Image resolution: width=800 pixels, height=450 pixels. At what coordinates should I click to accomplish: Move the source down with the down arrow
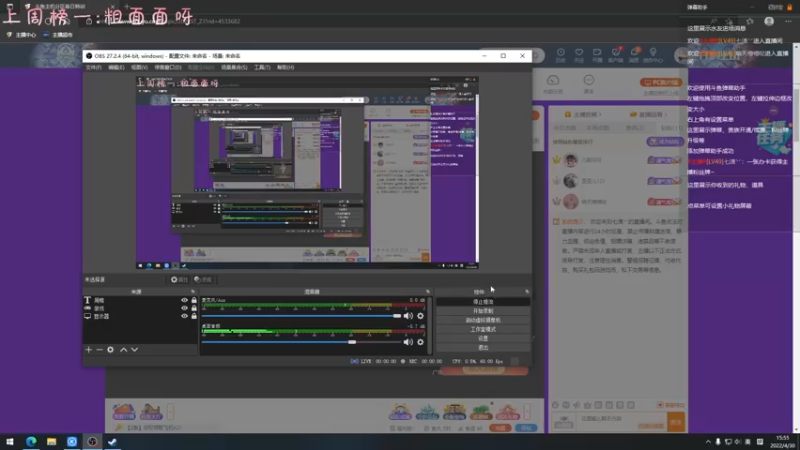pos(135,349)
